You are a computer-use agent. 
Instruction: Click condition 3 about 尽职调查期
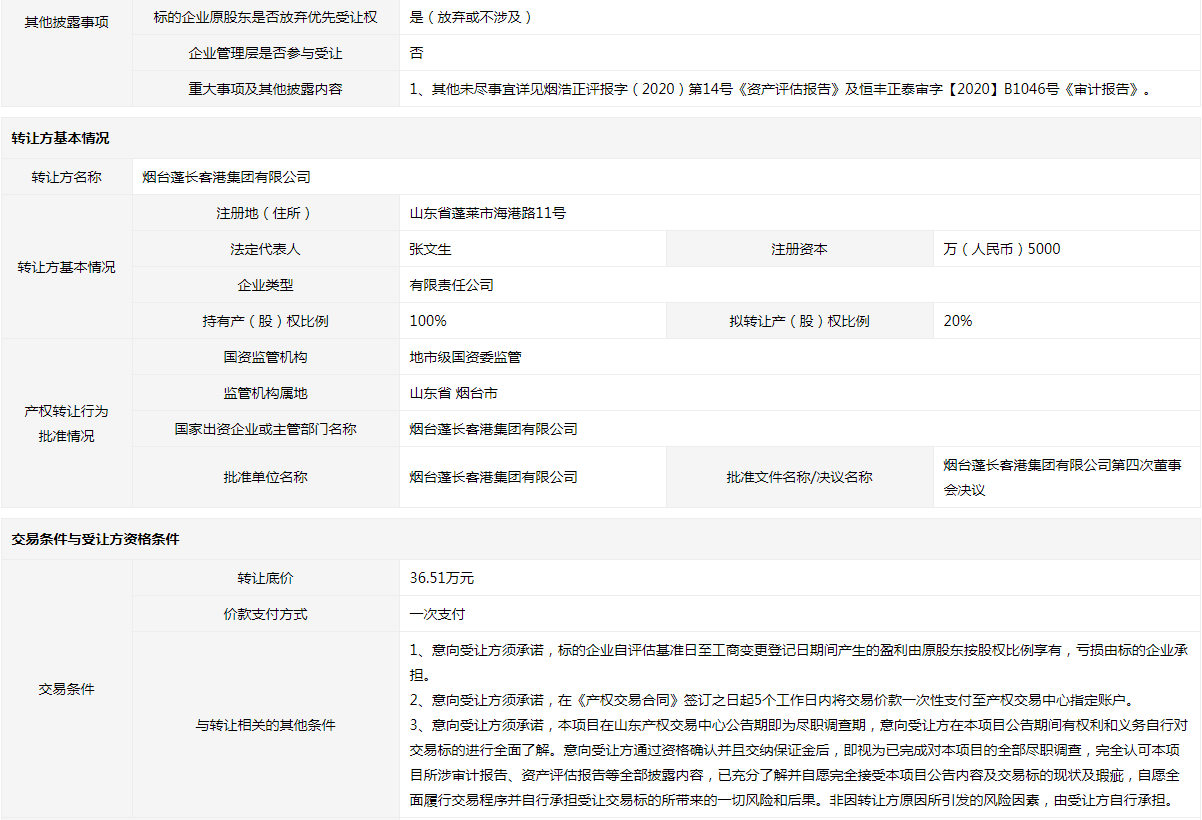tap(797, 762)
